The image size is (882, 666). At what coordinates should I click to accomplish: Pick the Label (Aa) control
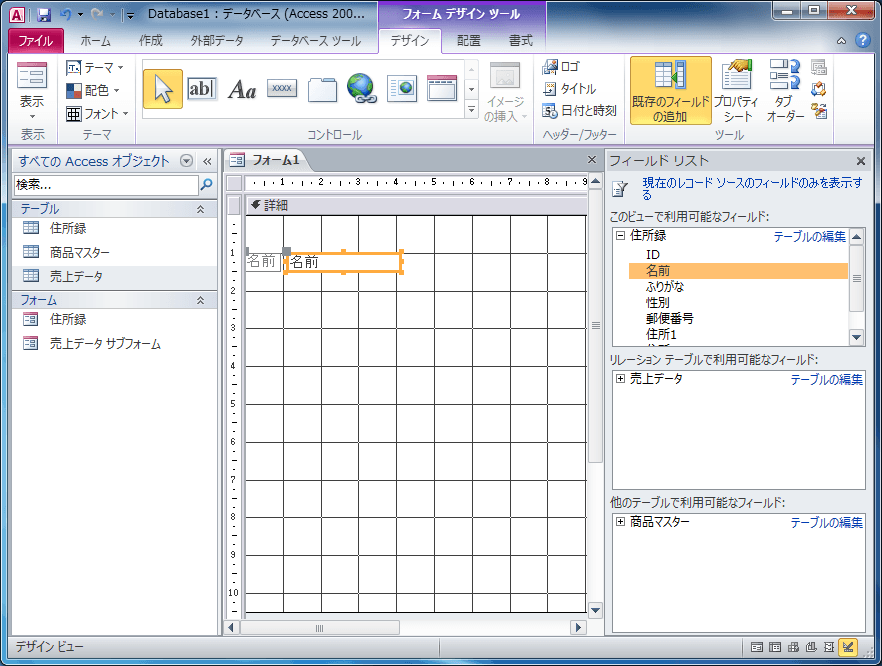point(242,89)
